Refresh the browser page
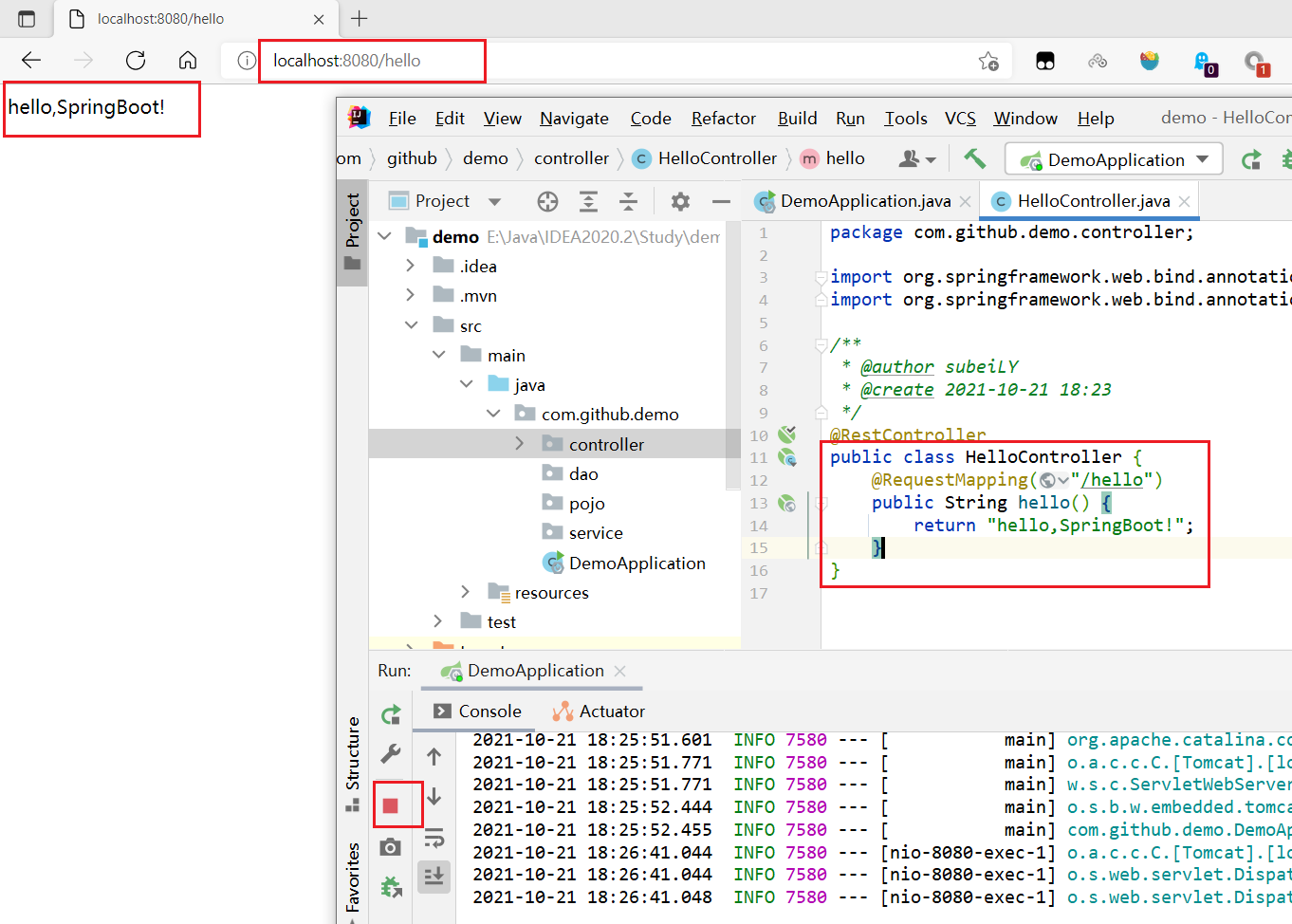 click(136, 61)
